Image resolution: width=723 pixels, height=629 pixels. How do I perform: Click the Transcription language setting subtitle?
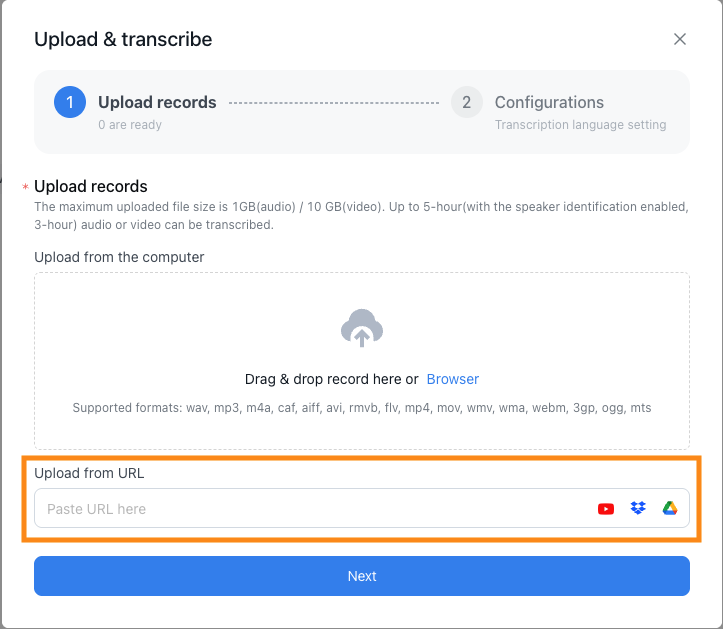[581, 125]
